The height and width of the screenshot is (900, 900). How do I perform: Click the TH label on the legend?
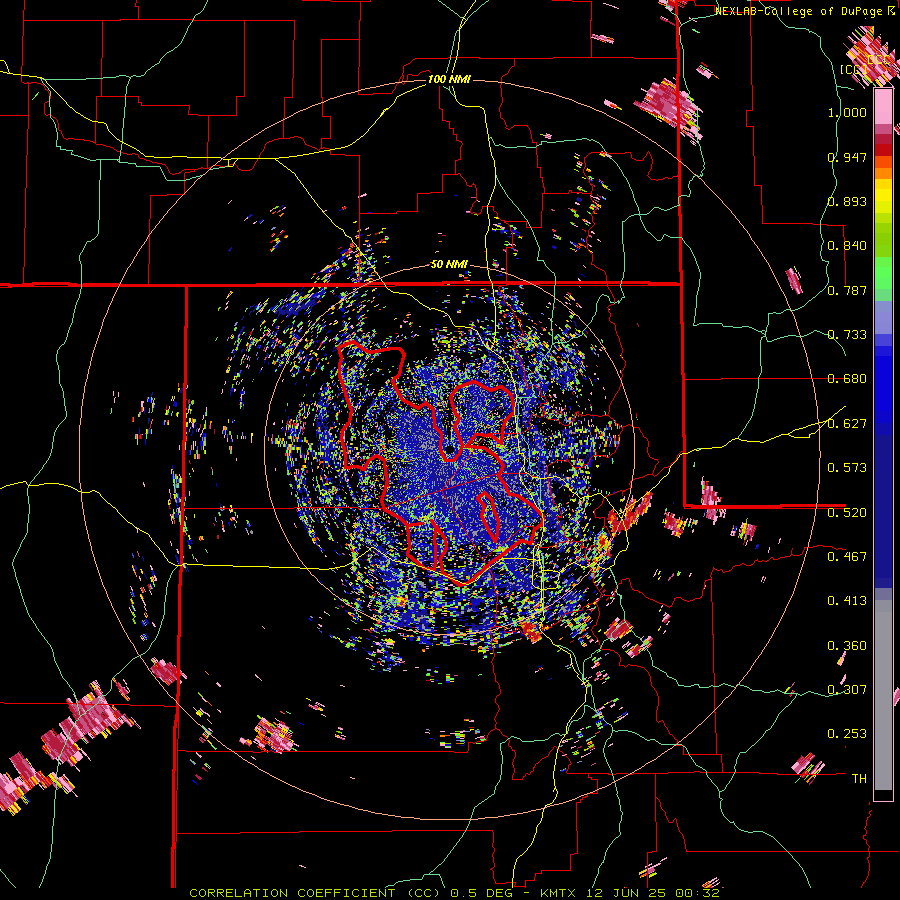pyautogui.click(x=859, y=779)
